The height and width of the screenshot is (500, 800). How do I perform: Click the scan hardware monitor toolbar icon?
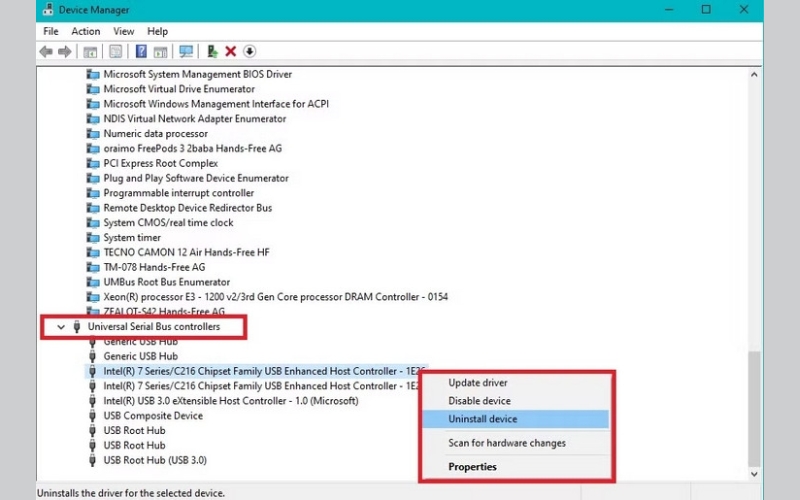[x=186, y=52]
